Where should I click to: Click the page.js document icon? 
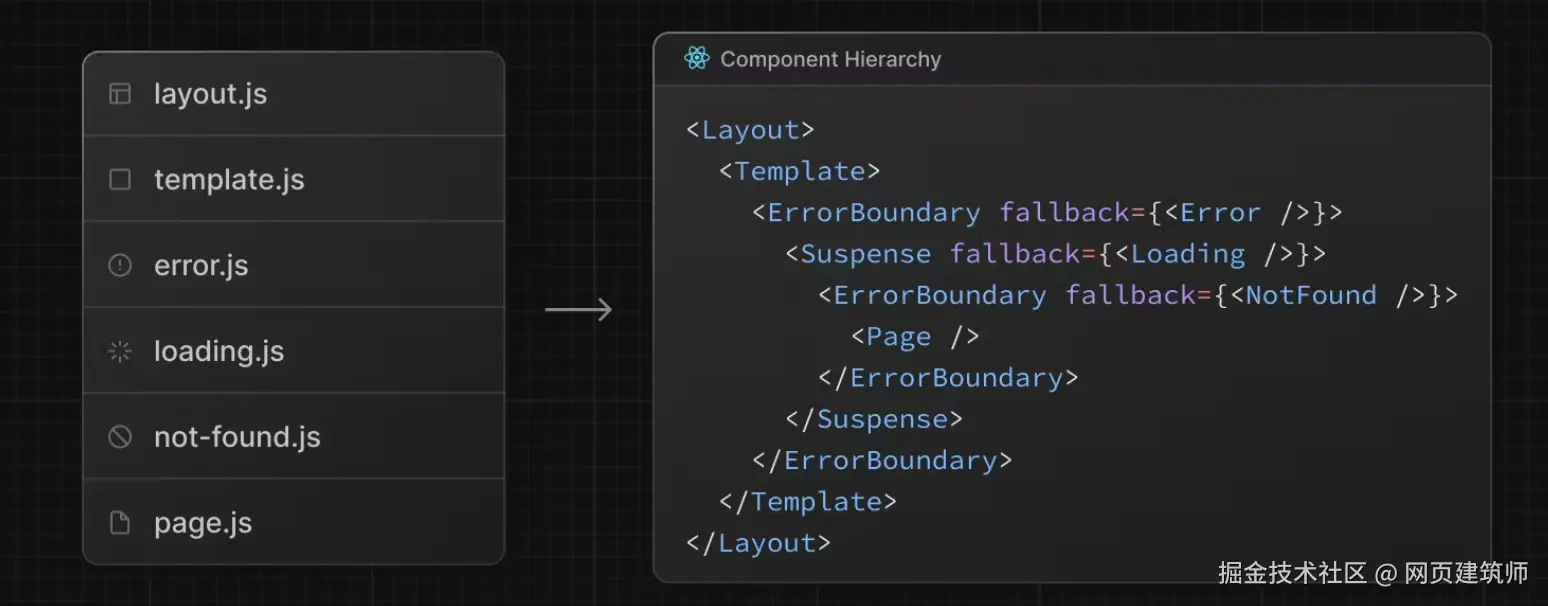point(120,523)
